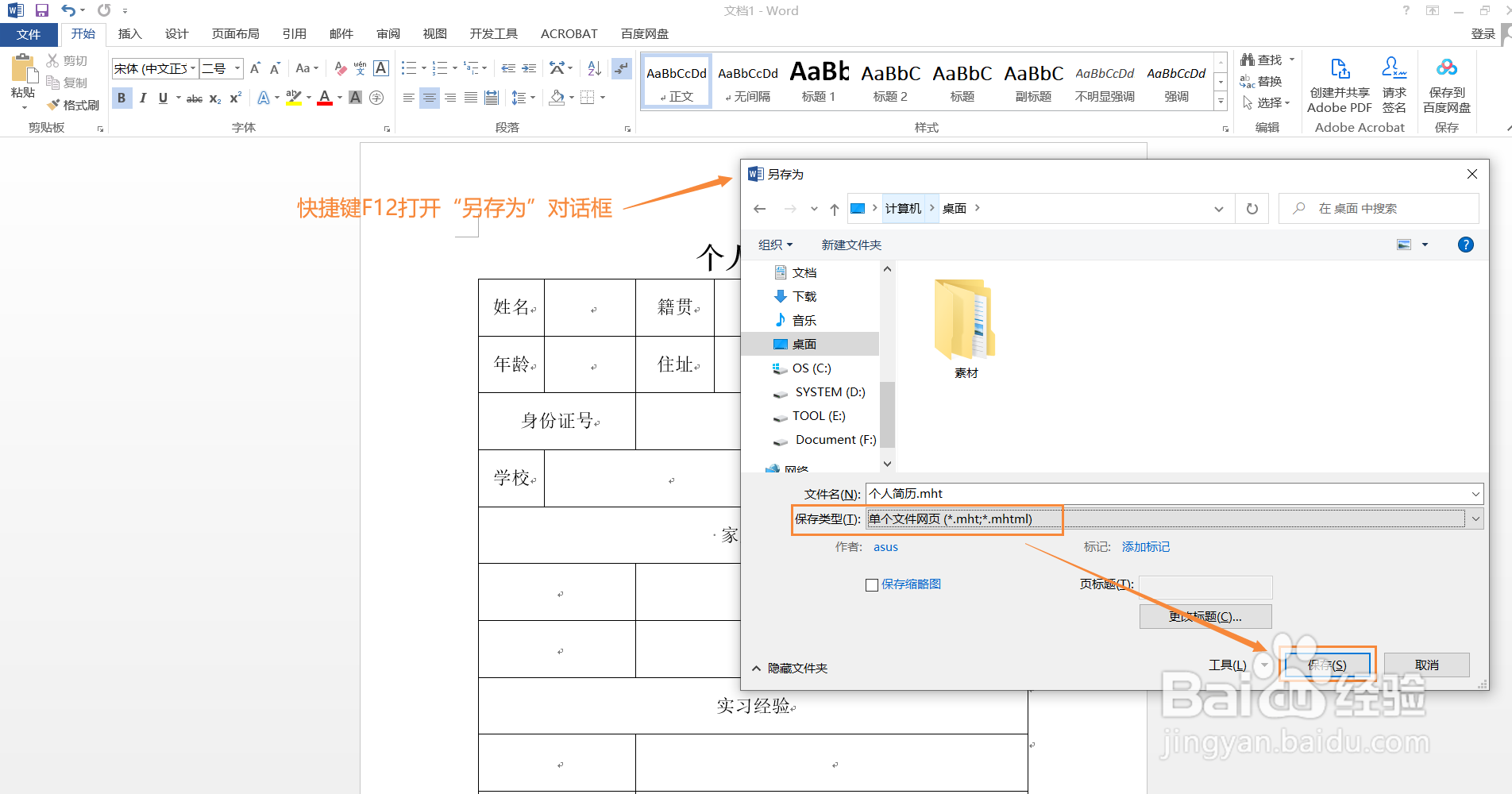The image size is (1512, 794).
Task: Click the Undo icon in Quick Access Toolbar
Action: pos(67,10)
